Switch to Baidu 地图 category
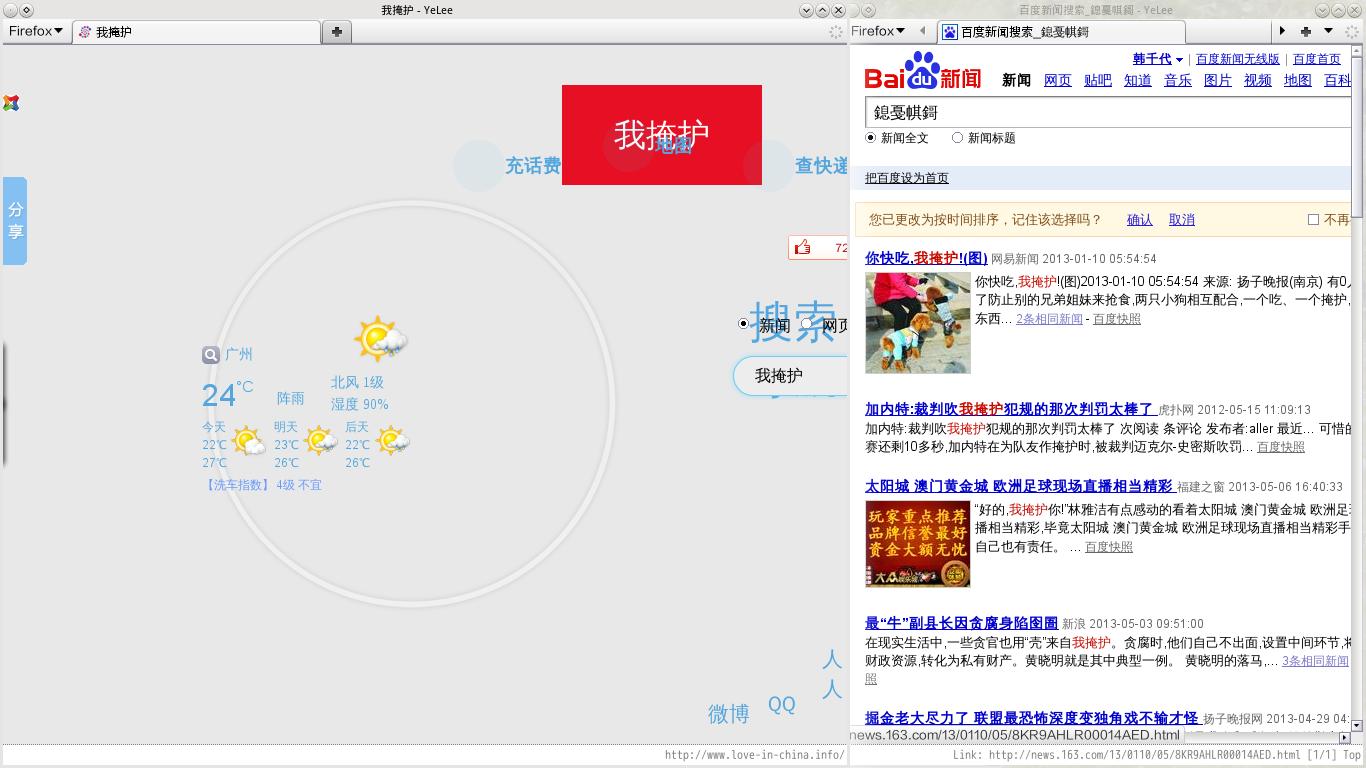The image size is (1366, 768). pos(1298,80)
